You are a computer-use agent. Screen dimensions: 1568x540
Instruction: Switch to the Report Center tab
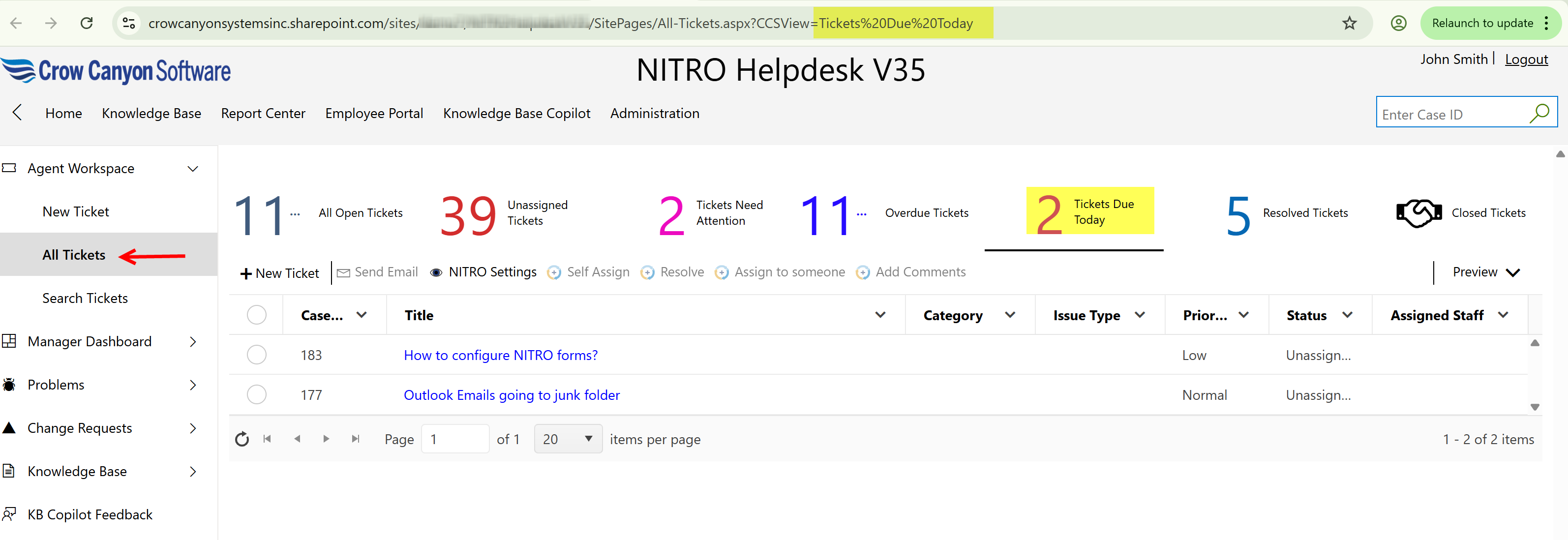263,113
